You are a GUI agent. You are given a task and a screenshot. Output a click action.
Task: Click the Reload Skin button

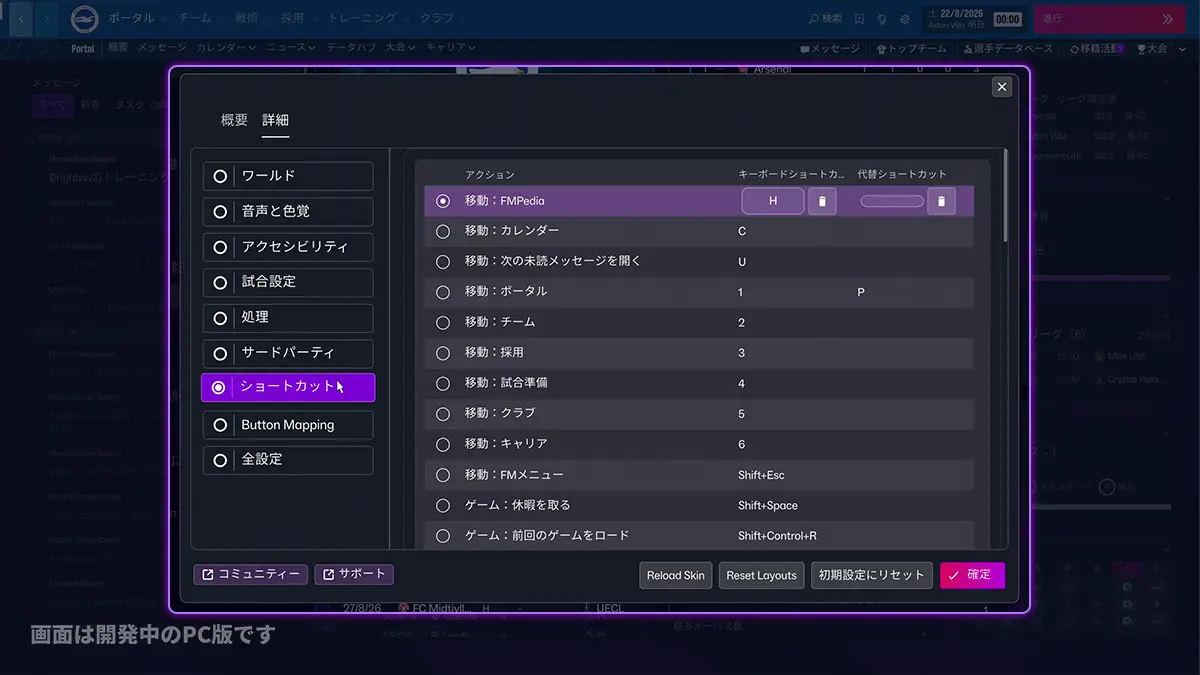pos(676,575)
